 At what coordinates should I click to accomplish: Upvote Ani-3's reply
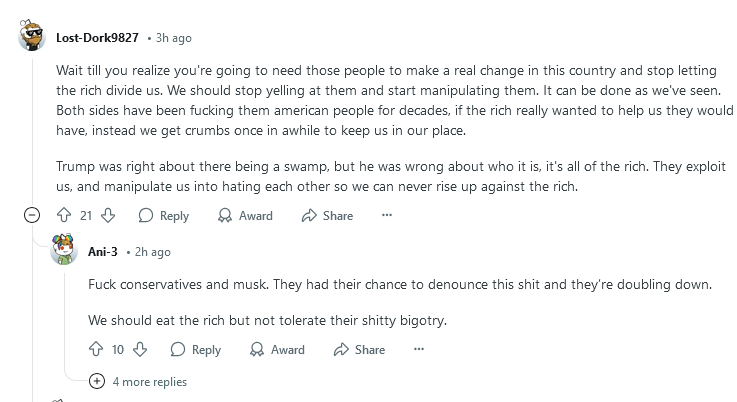coord(96,349)
